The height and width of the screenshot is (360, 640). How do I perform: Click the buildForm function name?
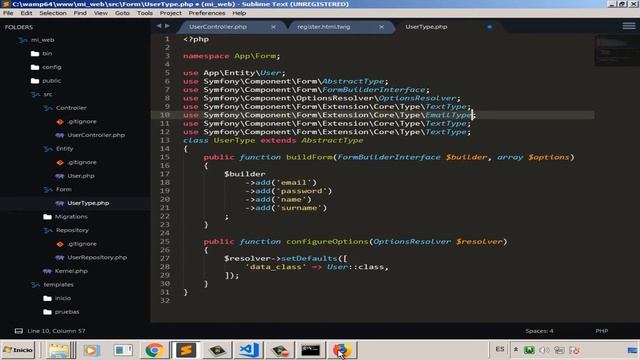(309, 157)
